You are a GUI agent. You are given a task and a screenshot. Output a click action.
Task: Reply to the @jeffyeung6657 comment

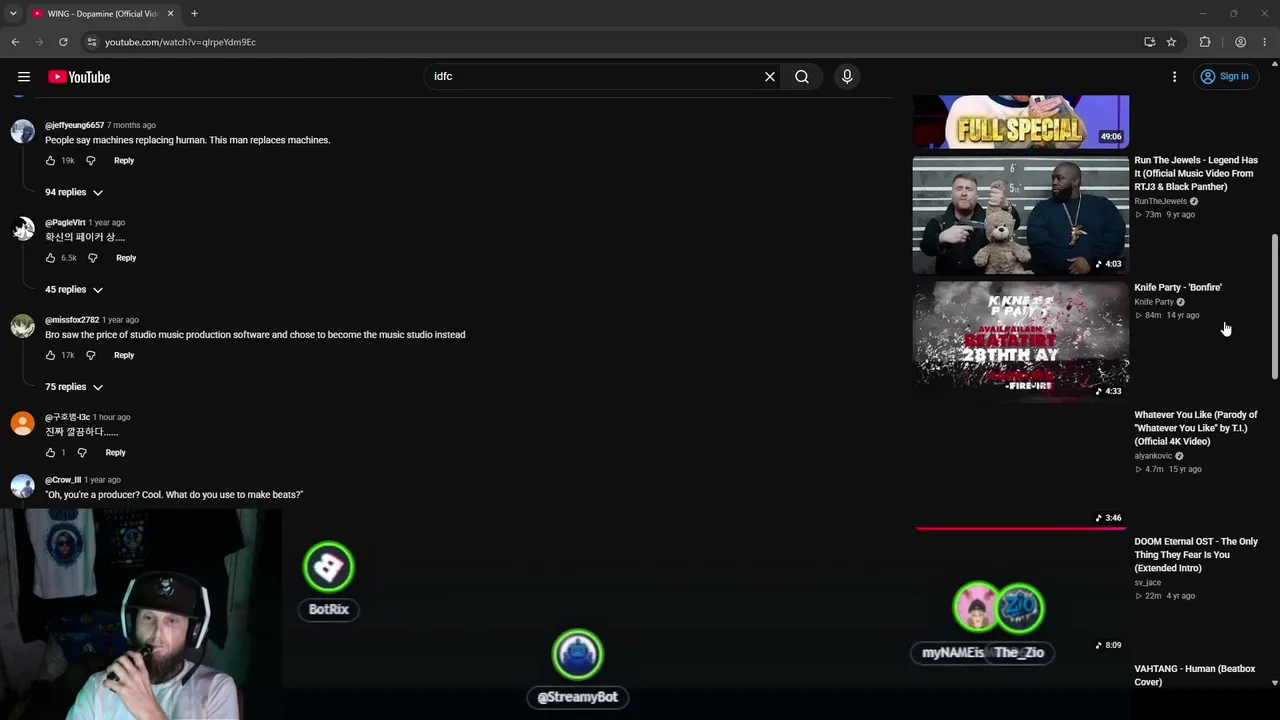tap(124, 161)
